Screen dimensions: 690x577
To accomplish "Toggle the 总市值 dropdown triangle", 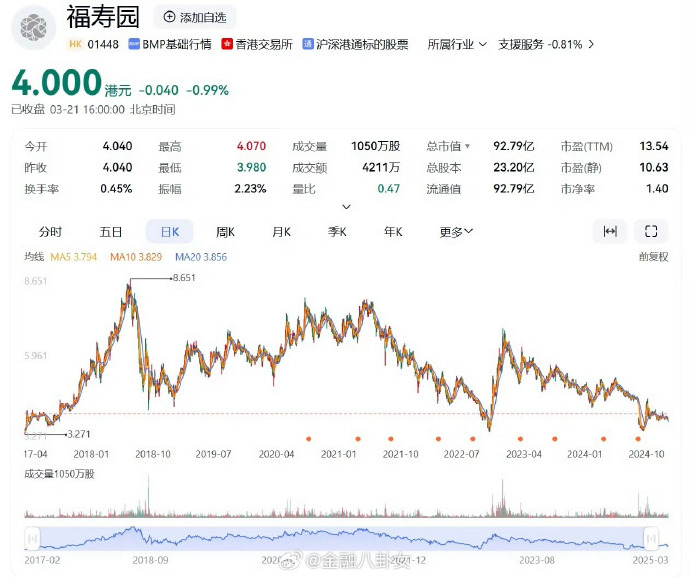I will coord(467,146).
